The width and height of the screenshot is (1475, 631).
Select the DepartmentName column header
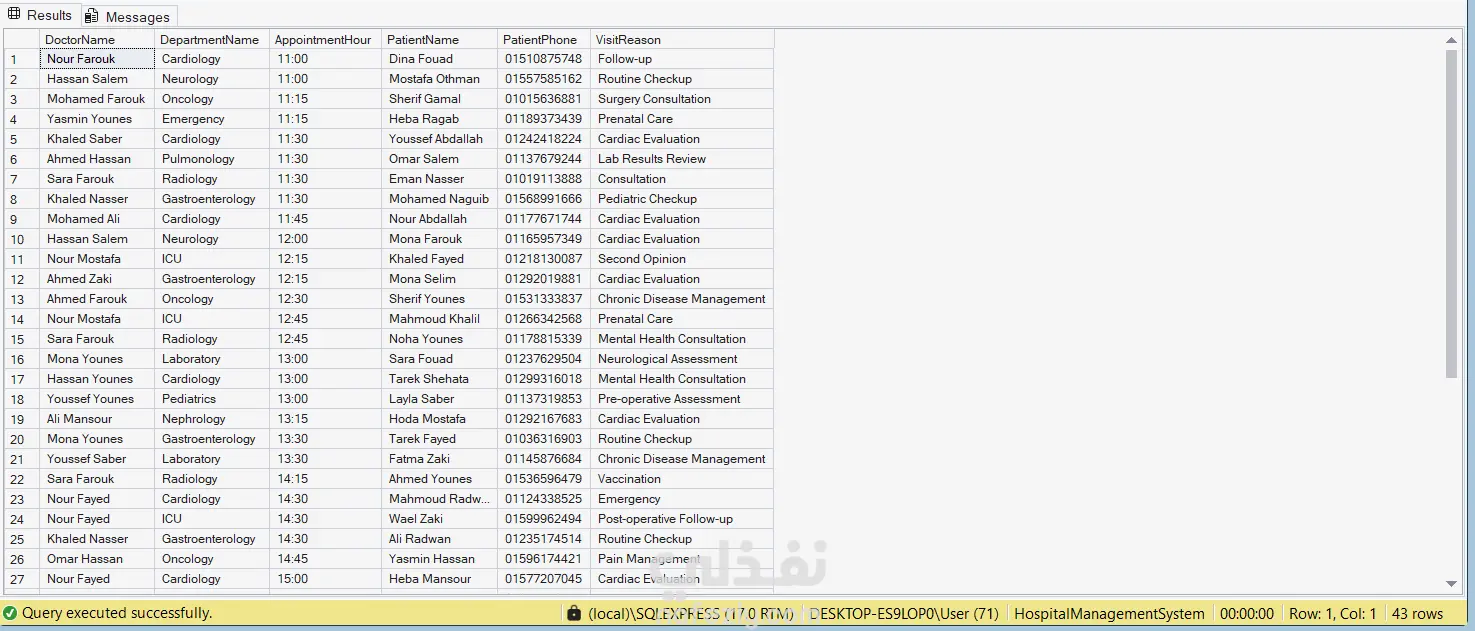point(212,40)
